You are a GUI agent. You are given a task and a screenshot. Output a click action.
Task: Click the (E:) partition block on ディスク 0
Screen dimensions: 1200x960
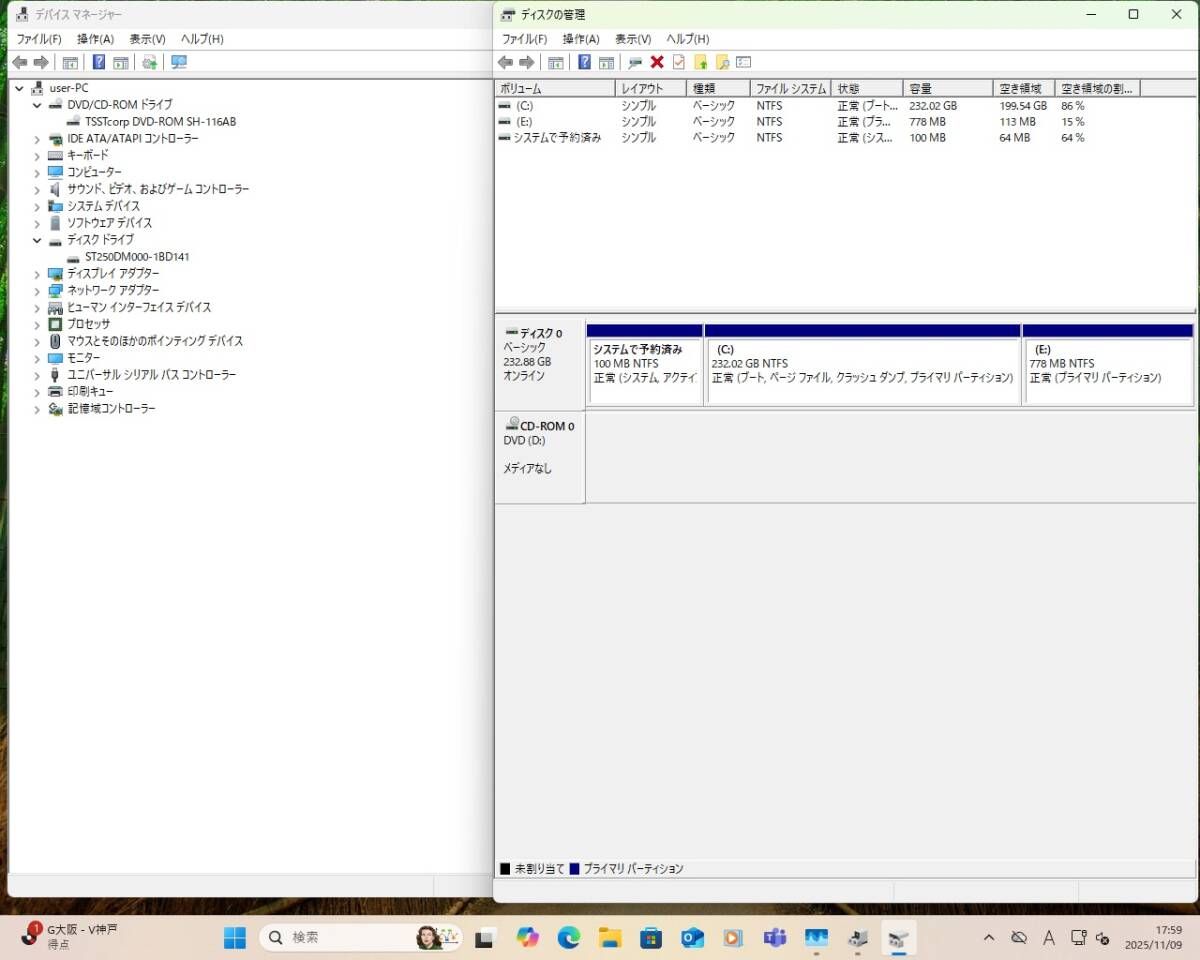coord(1105,363)
